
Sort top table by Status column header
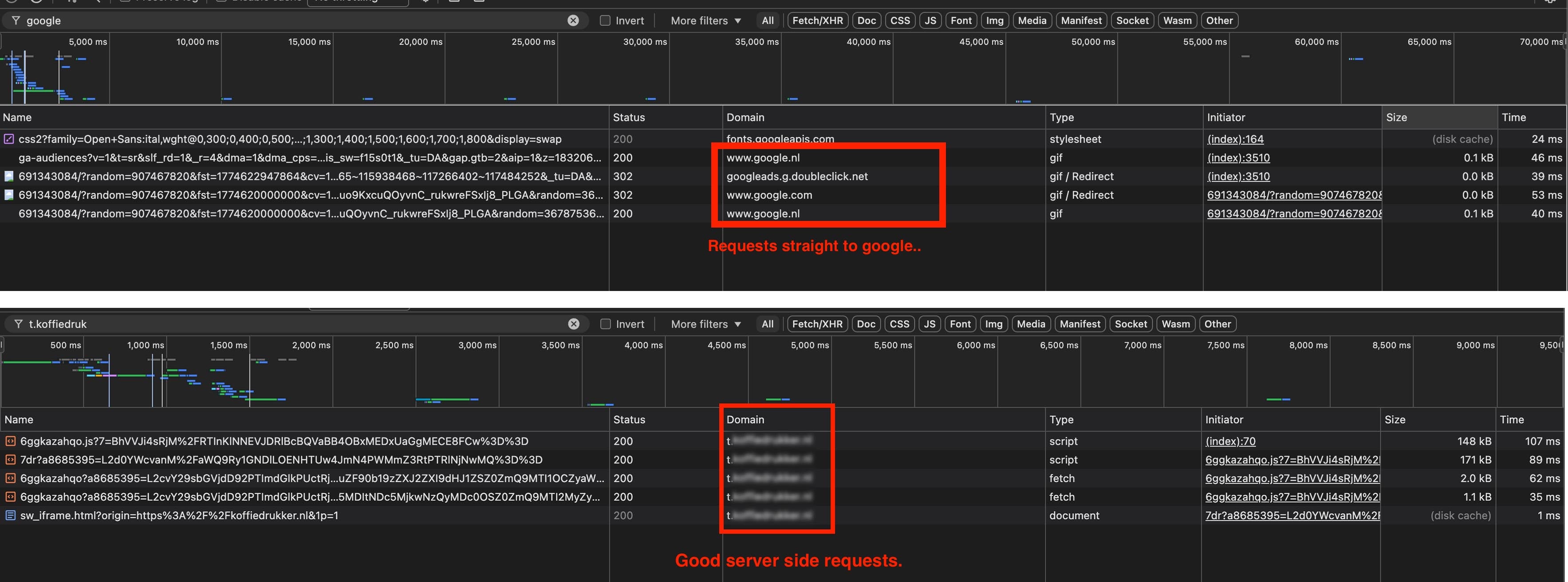629,117
